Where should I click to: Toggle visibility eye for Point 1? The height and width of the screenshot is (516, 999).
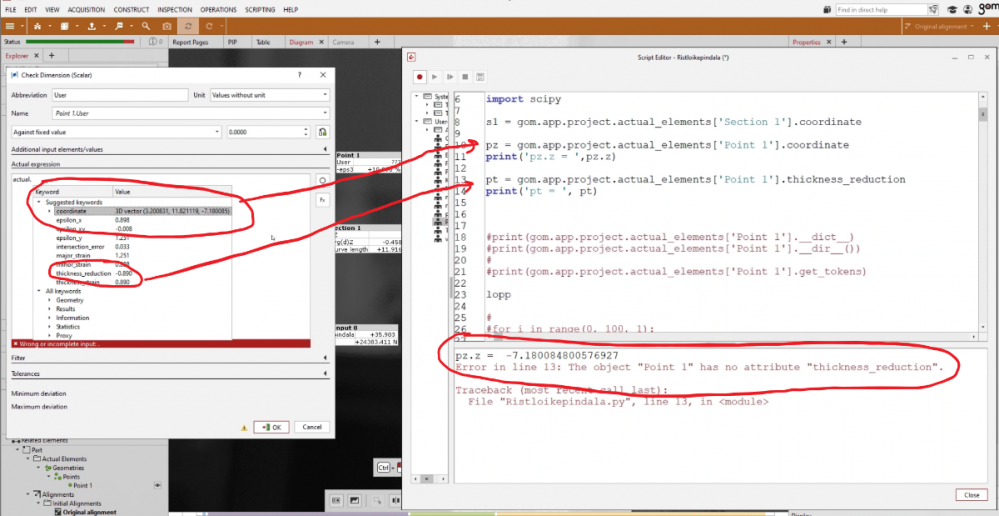click(157, 484)
